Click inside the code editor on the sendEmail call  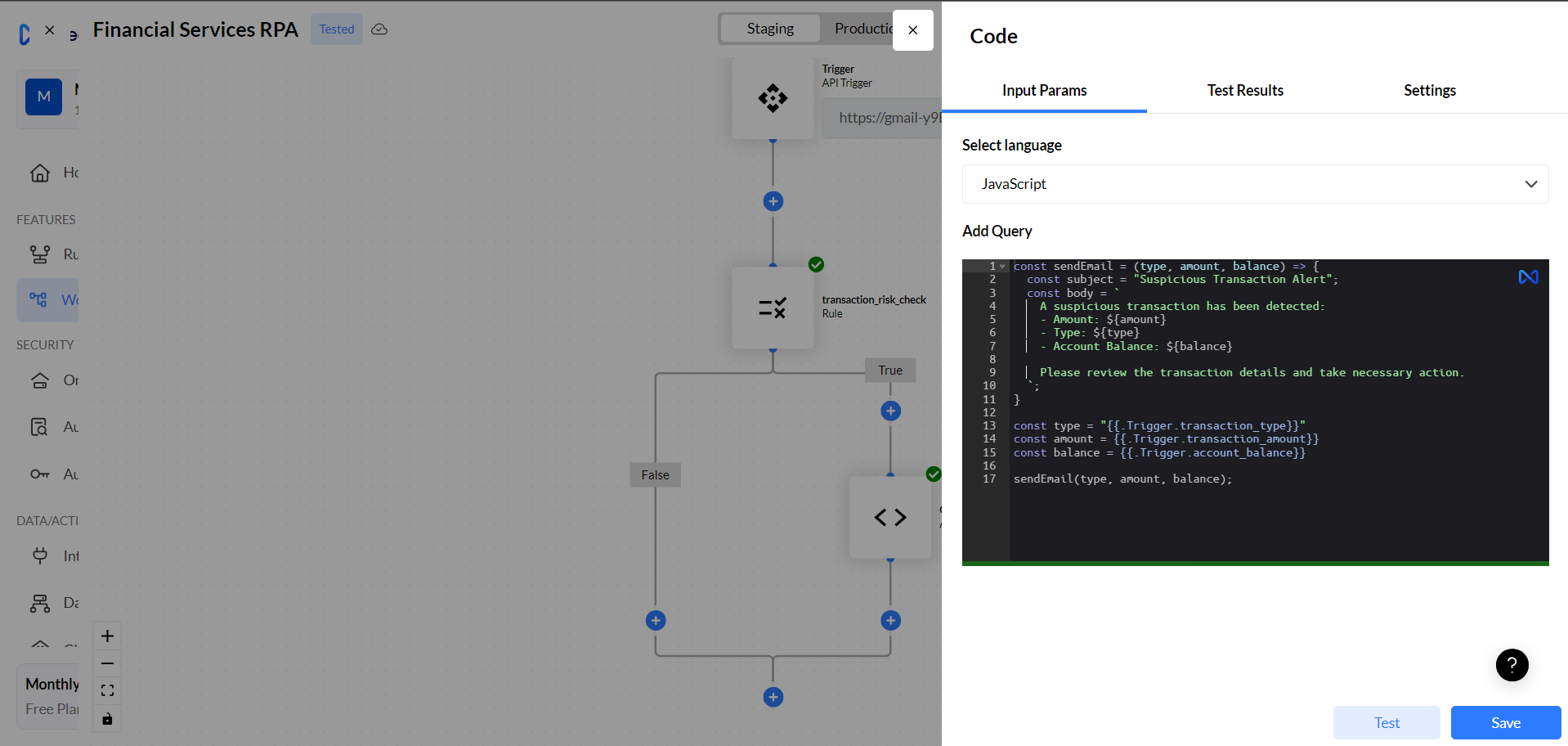1122,479
